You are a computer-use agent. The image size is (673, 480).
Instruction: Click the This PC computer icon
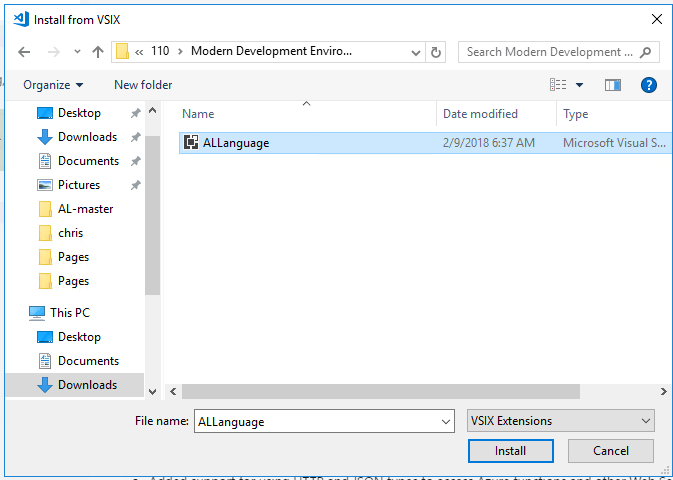[x=37, y=313]
